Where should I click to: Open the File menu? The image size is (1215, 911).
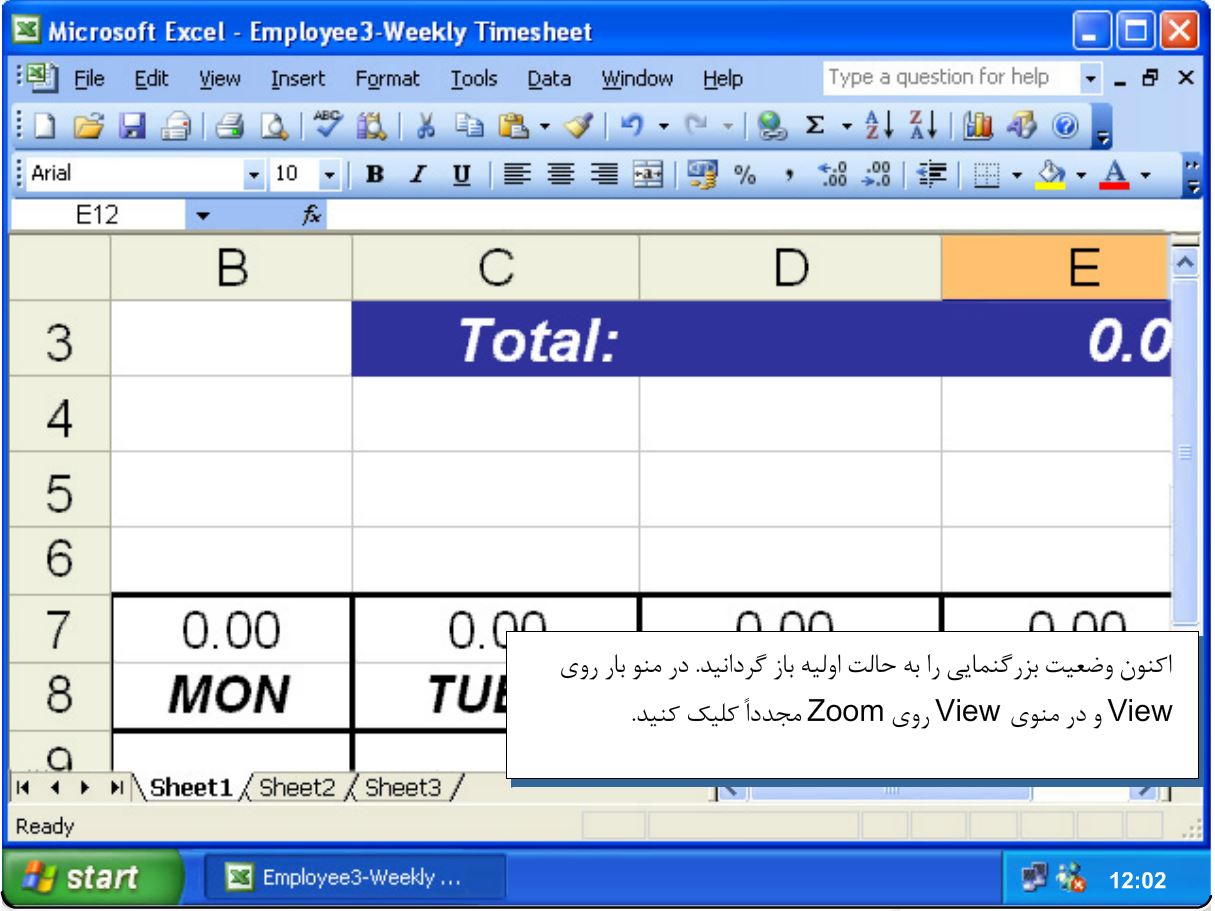(x=92, y=79)
